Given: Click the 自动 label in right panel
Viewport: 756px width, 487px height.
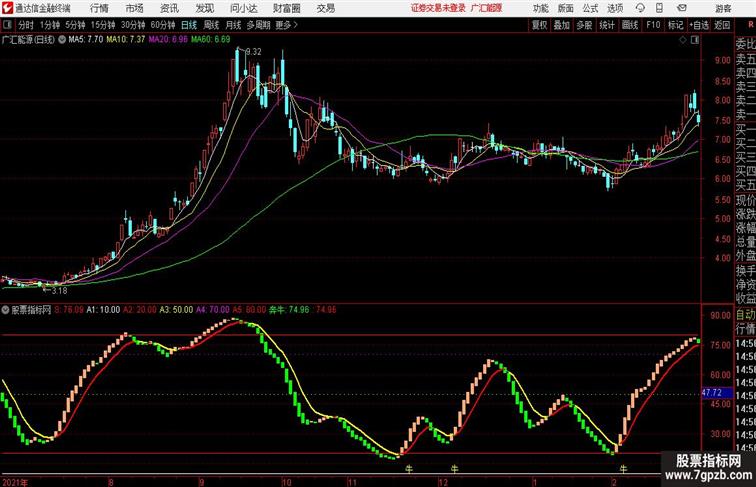Looking at the screenshot, I should pyautogui.click(x=745, y=314).
